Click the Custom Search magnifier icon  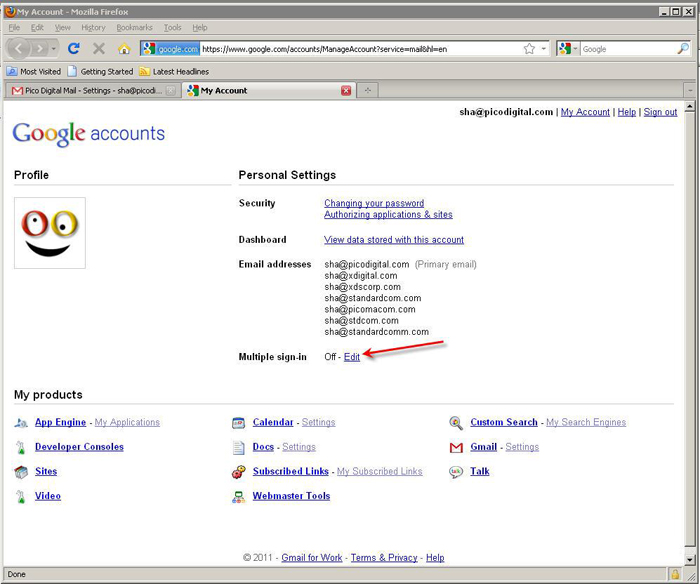pos(456,422)
